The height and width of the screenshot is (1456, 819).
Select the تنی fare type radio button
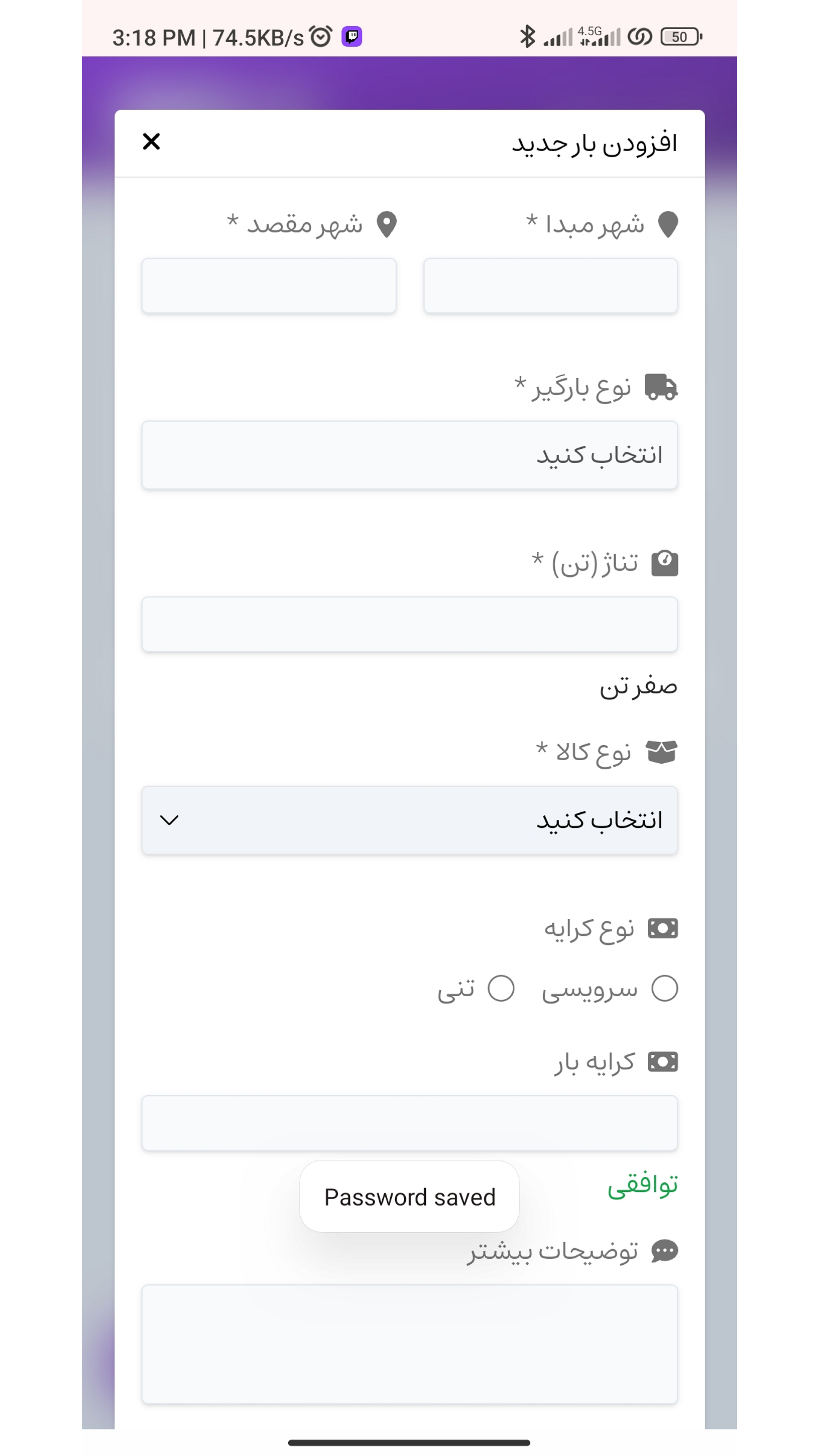click(501, 989)
